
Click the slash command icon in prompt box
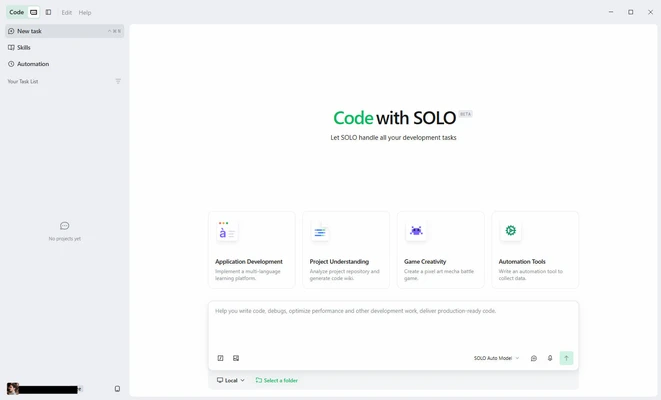[x=220, y=358]
